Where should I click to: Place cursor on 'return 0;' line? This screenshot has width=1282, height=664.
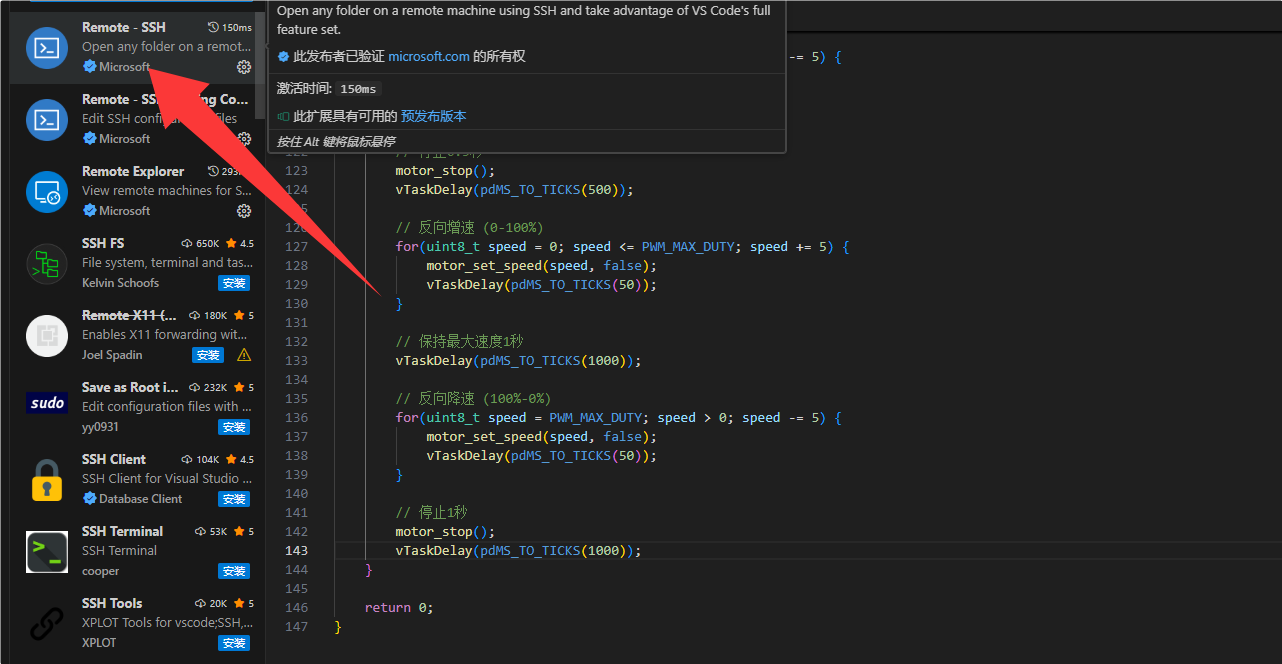coord(399,607)
